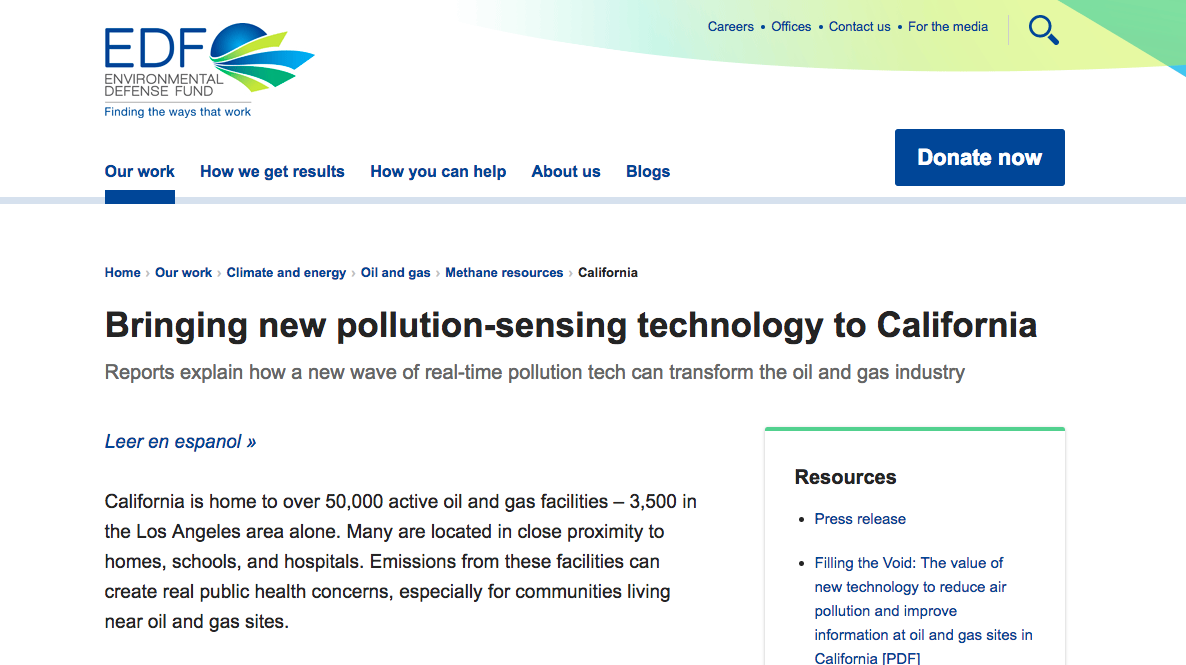Open the Blogs navigation item
Screen dimensions: 1186x665
click(648, 172)
